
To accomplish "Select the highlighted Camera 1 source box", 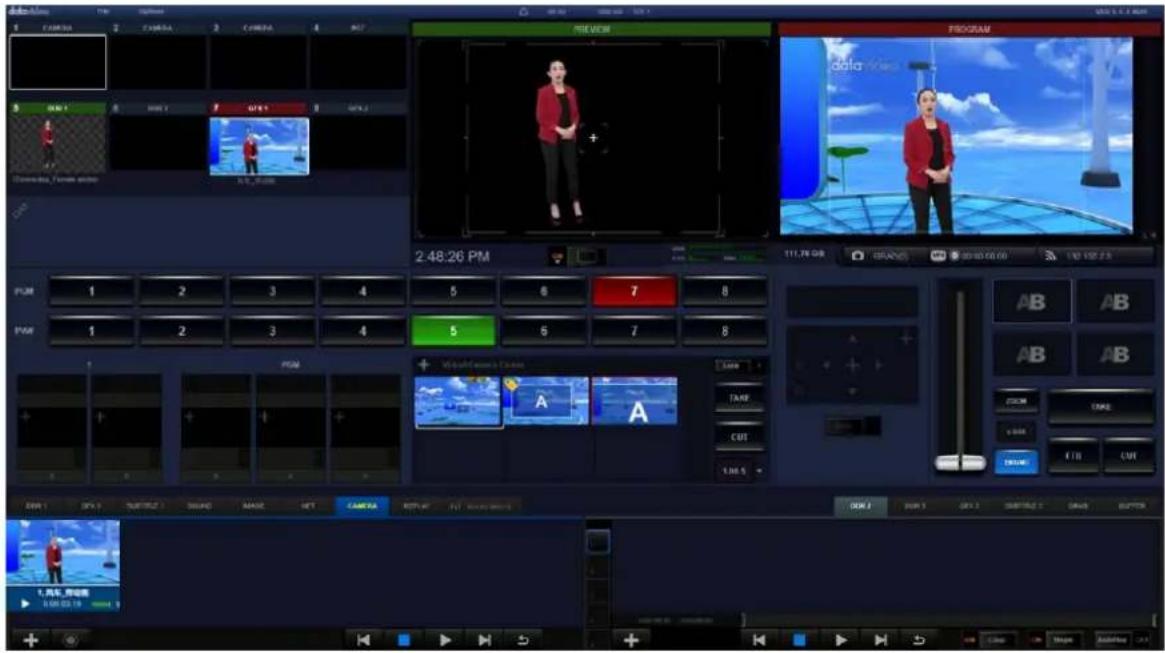I will point(58,62).
